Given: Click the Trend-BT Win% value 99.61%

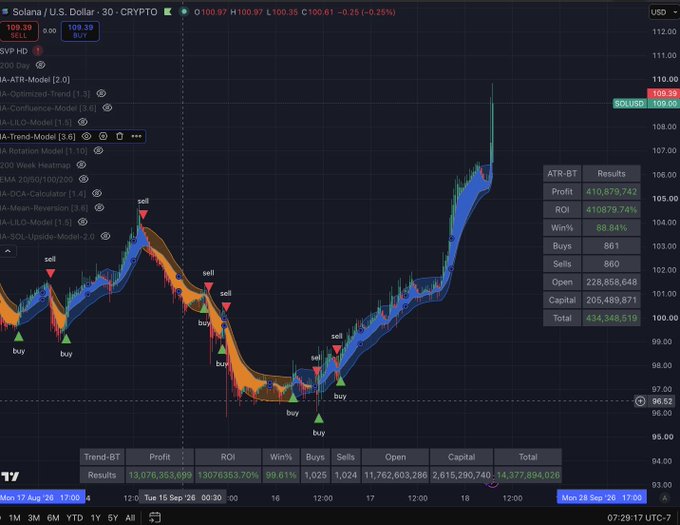Looking at the screenshot, I should coord(281,475).
